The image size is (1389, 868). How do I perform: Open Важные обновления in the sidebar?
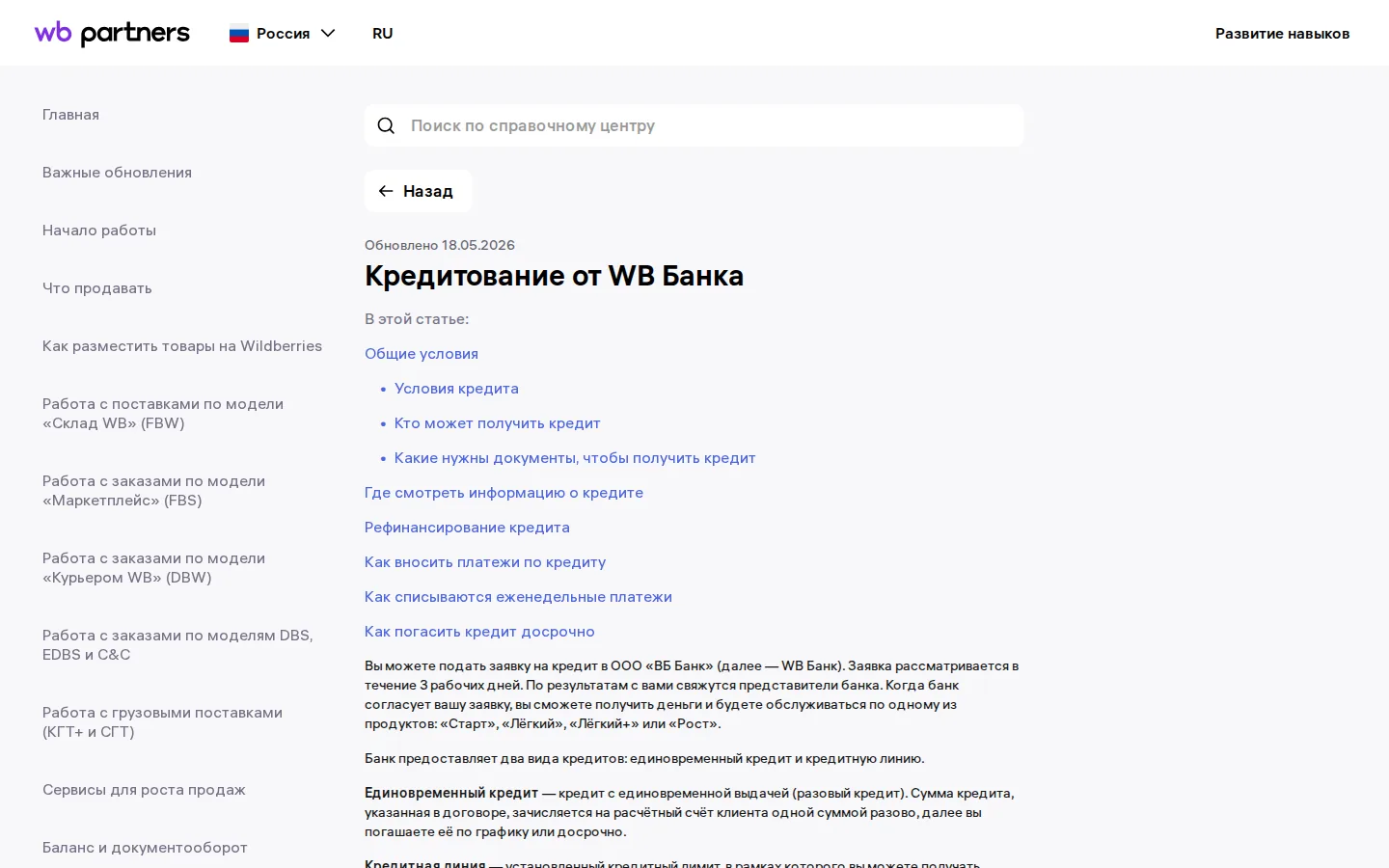point(117,173)
